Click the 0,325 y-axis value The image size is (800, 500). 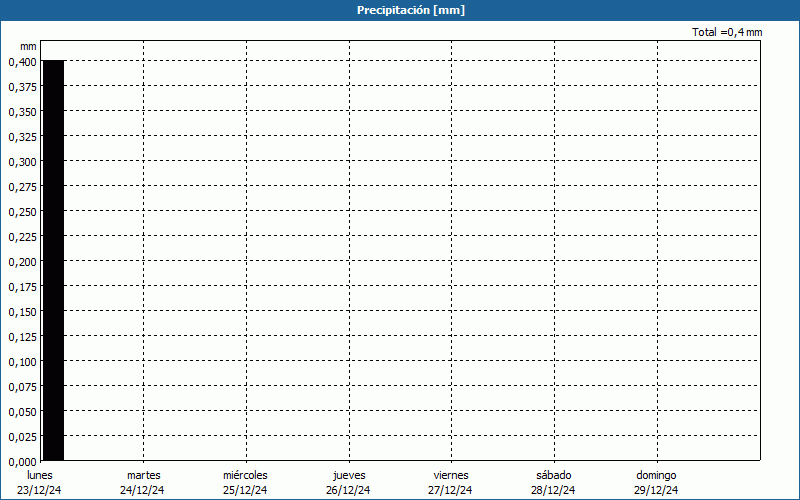coord(22,137)
